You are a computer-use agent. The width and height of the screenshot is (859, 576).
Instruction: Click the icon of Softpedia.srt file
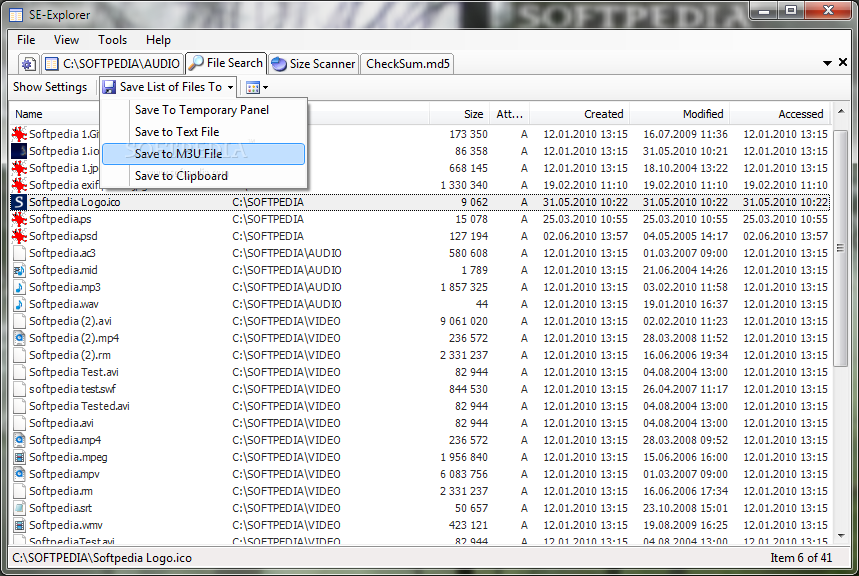pos(19,508)
